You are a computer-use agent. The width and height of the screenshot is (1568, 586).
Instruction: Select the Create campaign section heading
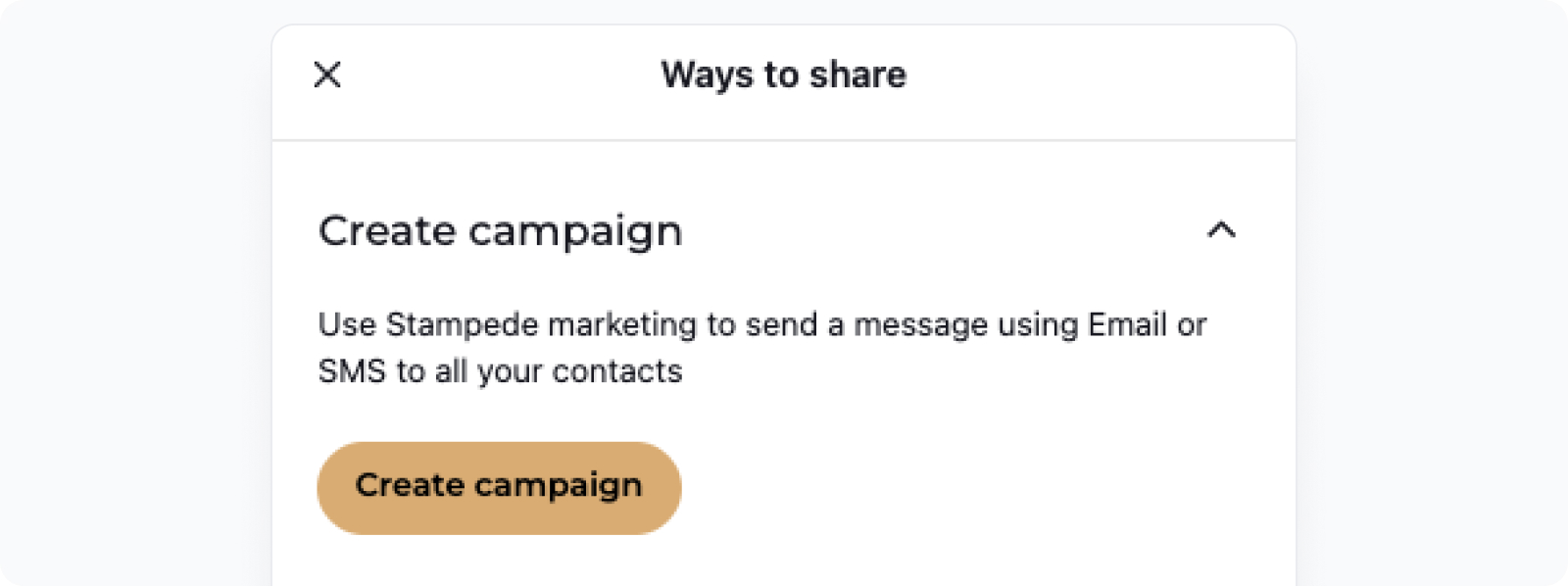(501, 232)
